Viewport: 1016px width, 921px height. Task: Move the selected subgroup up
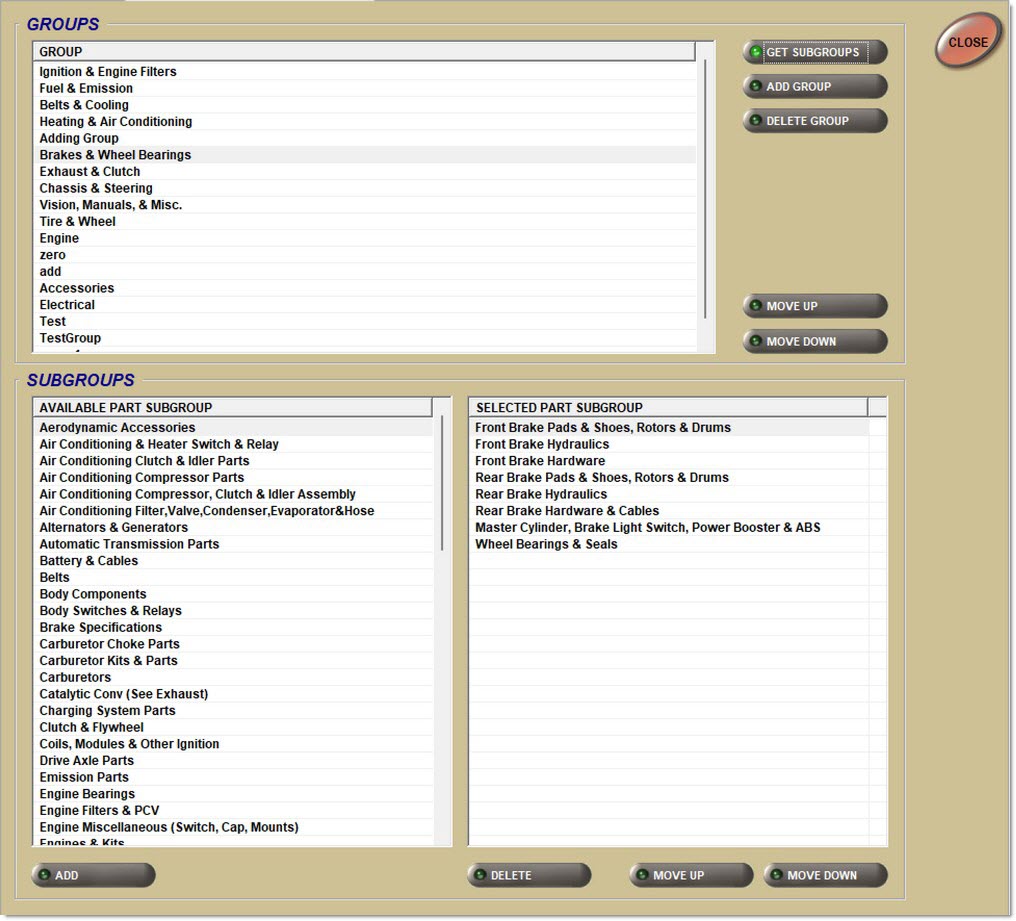pos(691,875)
